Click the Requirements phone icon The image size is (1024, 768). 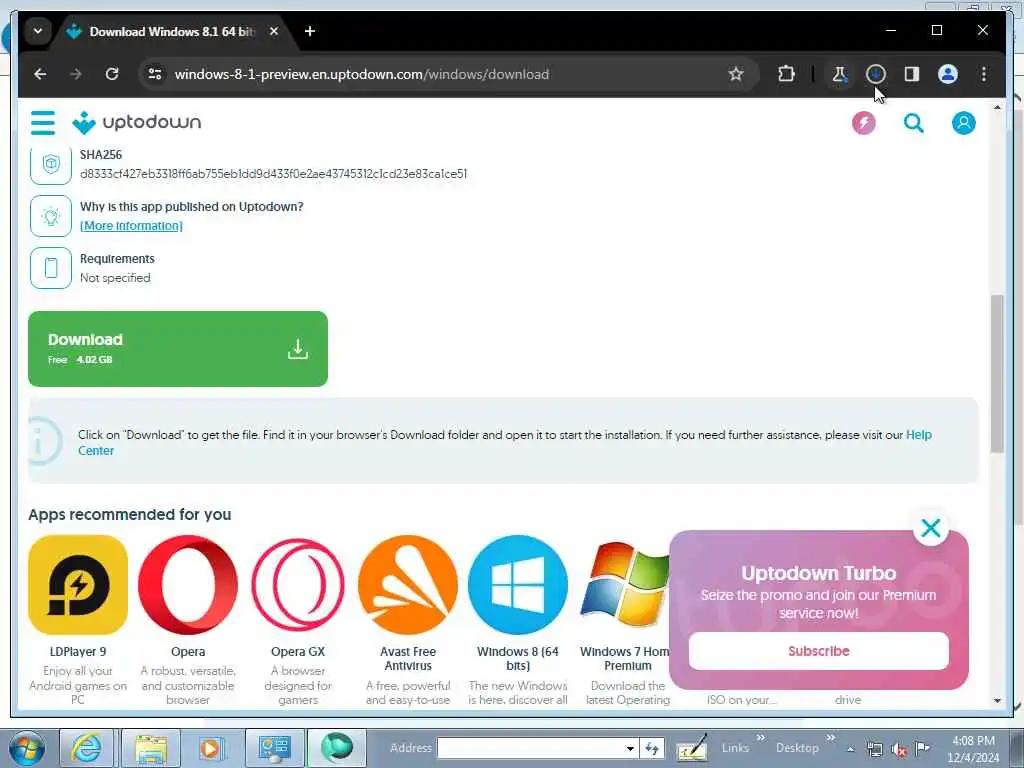click(x=51, y=268)
